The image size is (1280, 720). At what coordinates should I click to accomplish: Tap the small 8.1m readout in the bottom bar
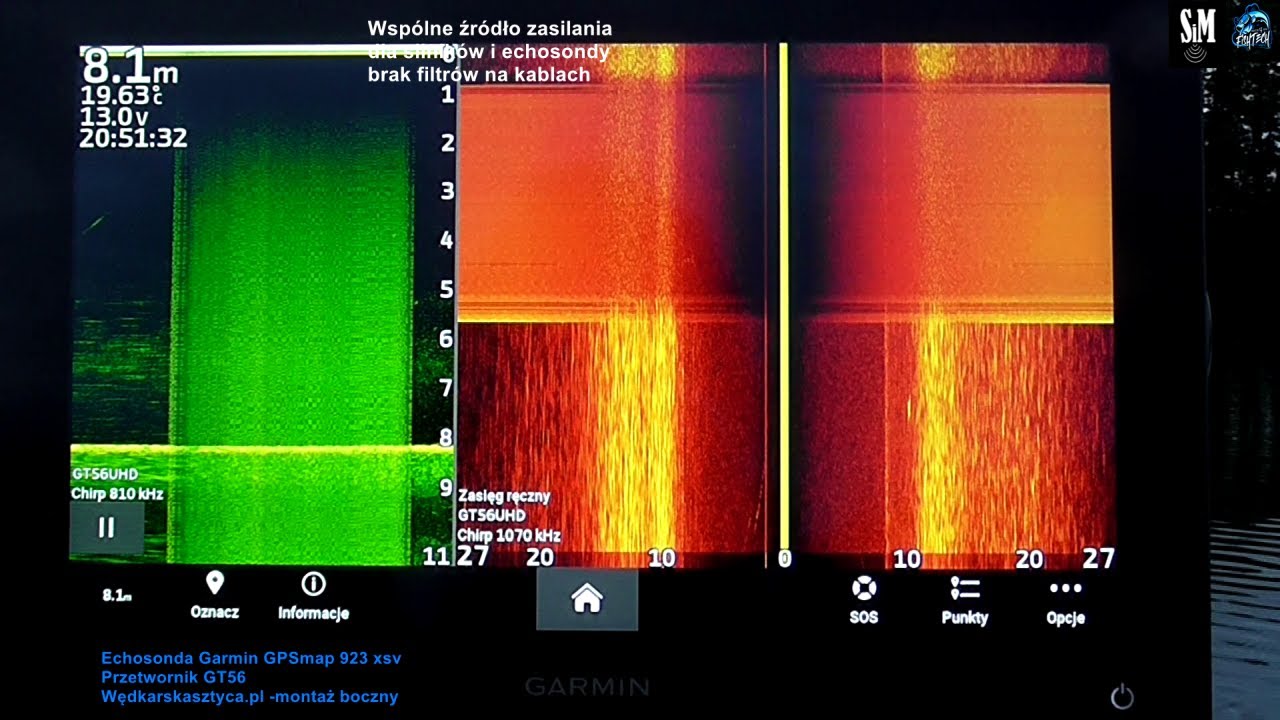[x=116, y=595]
